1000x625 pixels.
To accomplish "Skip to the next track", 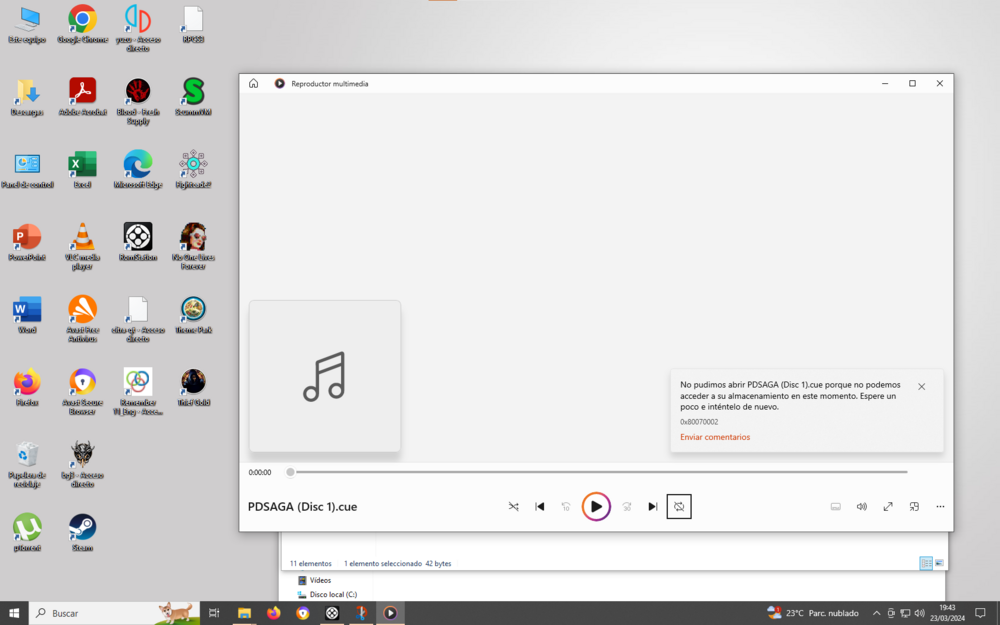I will click(x=652, y=506).
